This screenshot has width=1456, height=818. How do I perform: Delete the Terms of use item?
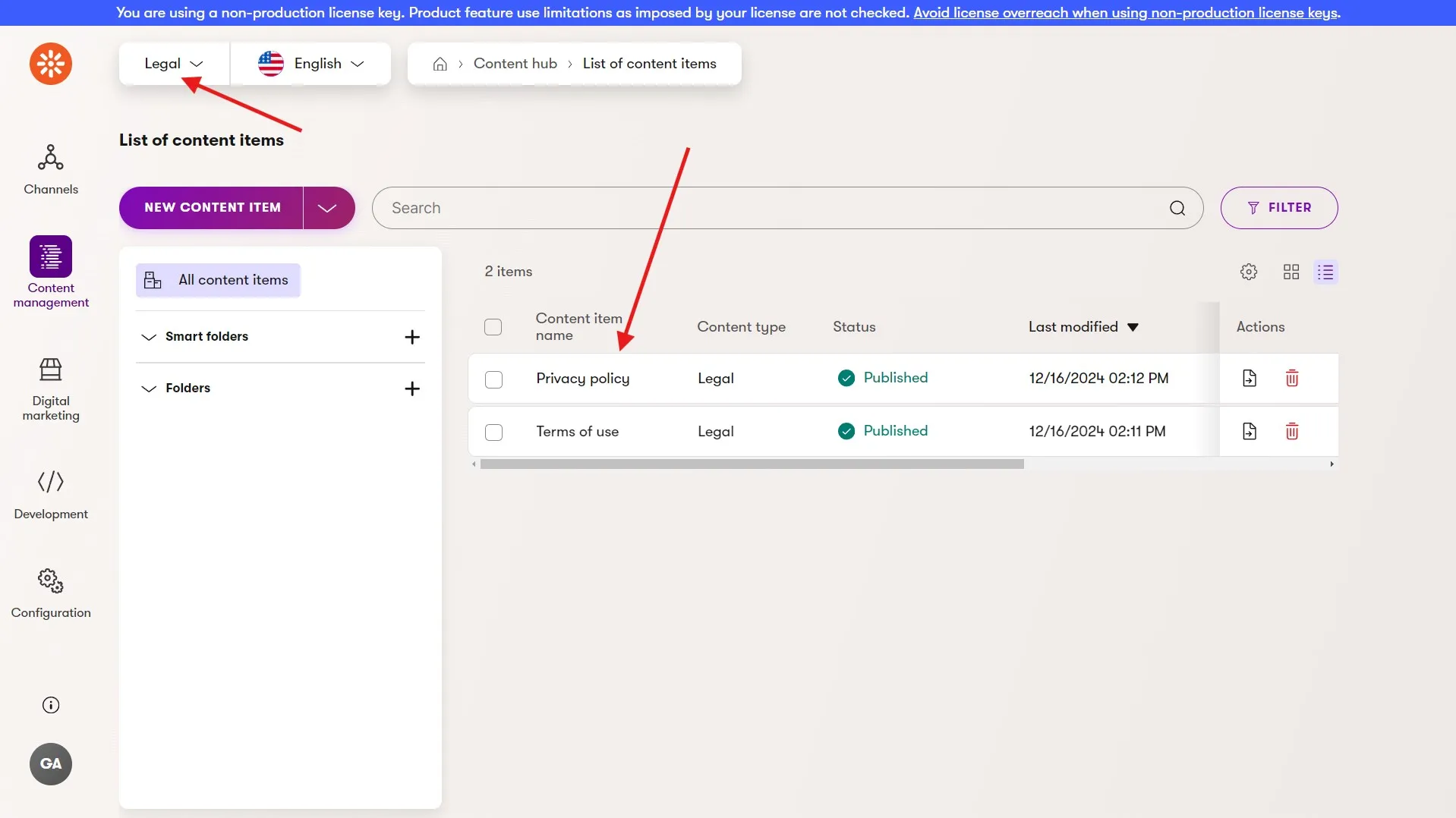(1292, 431)
